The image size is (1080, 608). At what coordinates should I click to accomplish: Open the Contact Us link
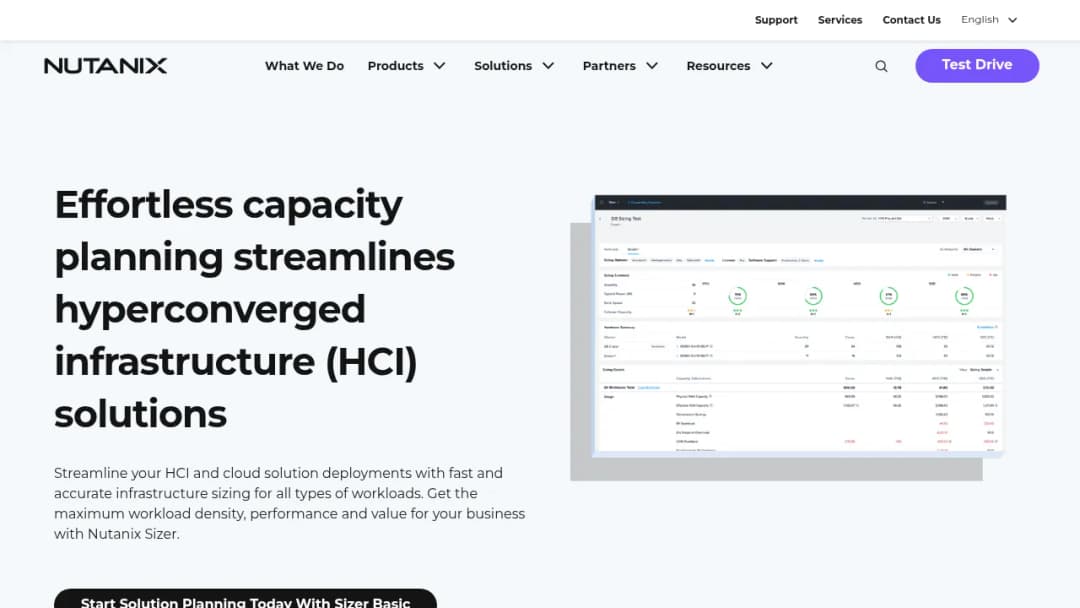pos(911,20)
